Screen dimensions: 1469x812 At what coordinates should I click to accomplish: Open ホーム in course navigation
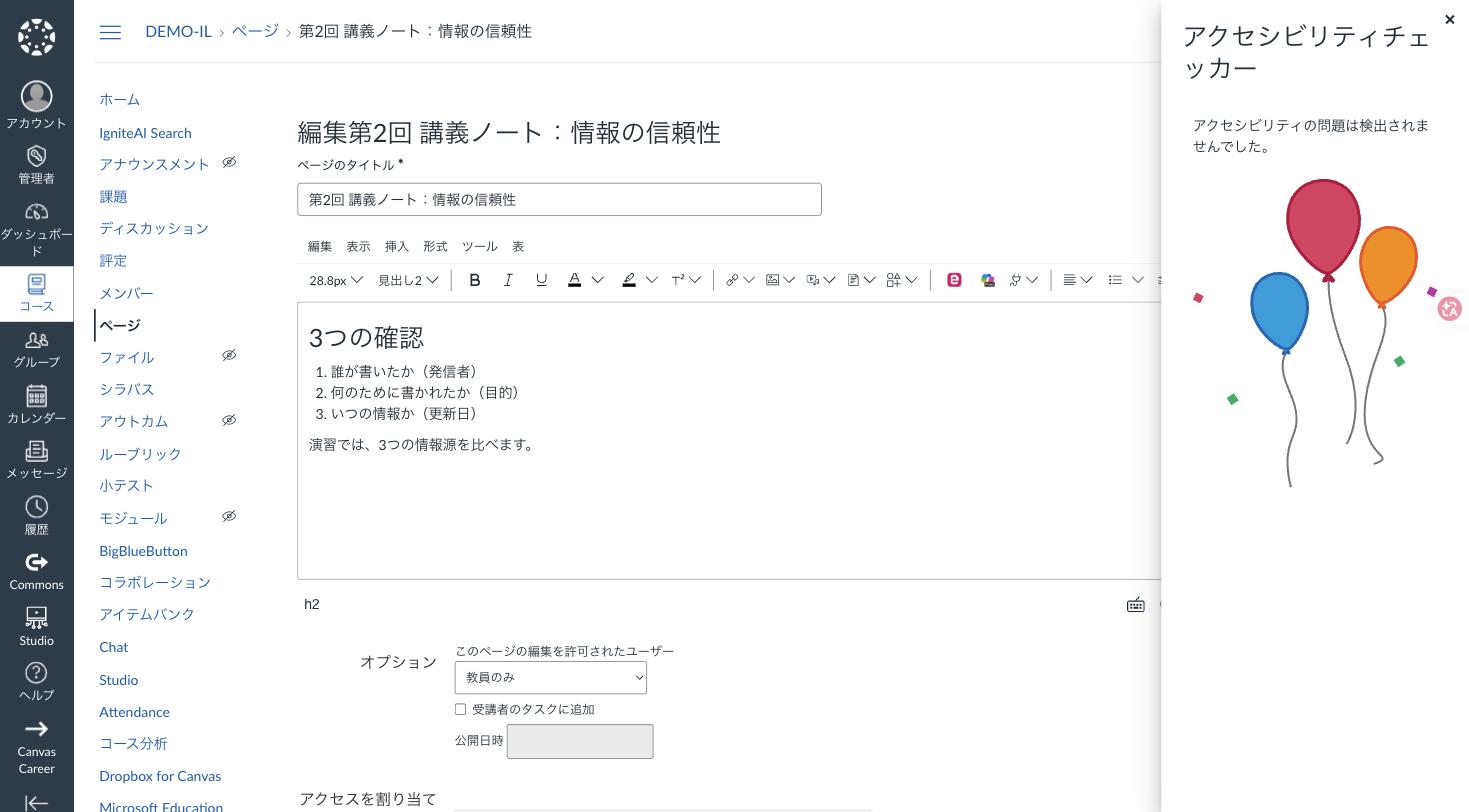click(x=119, y=99)
